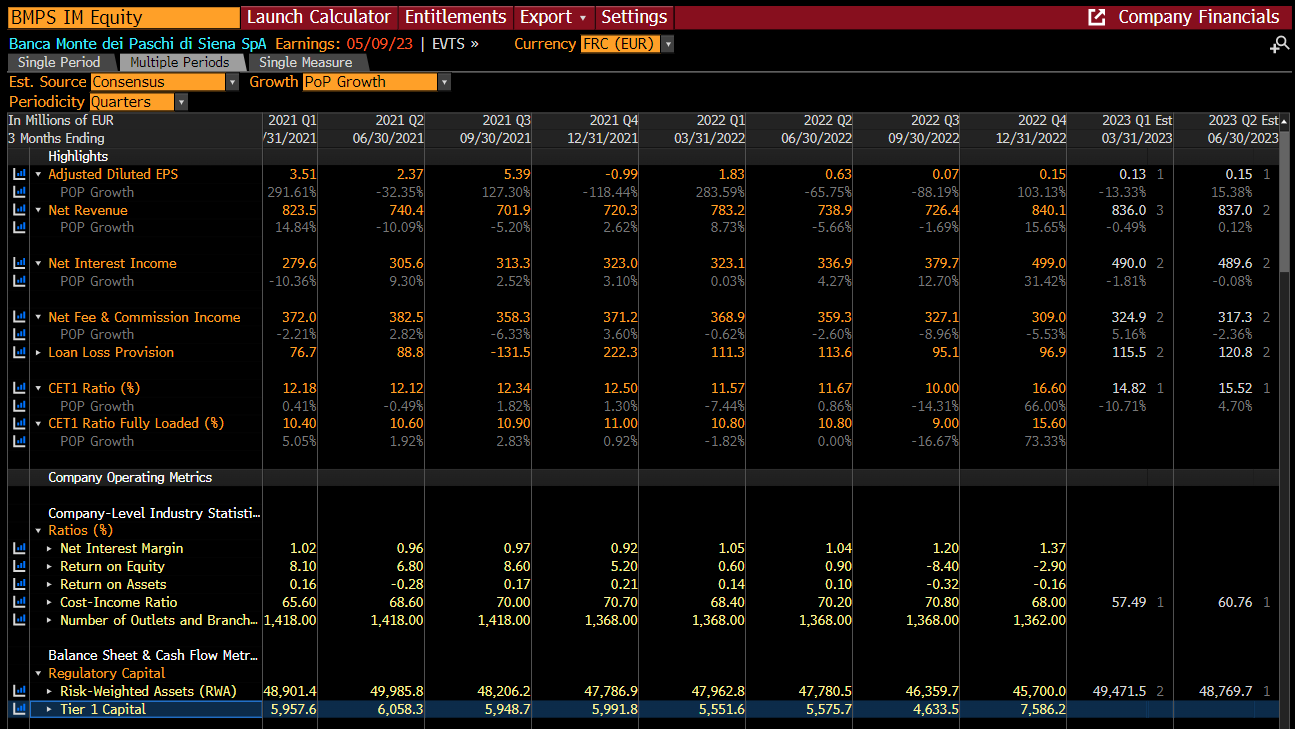Screen dimensions: 1295x729
Task: Click chart icon for Net Interest Margin
Action: pos(19,548)
